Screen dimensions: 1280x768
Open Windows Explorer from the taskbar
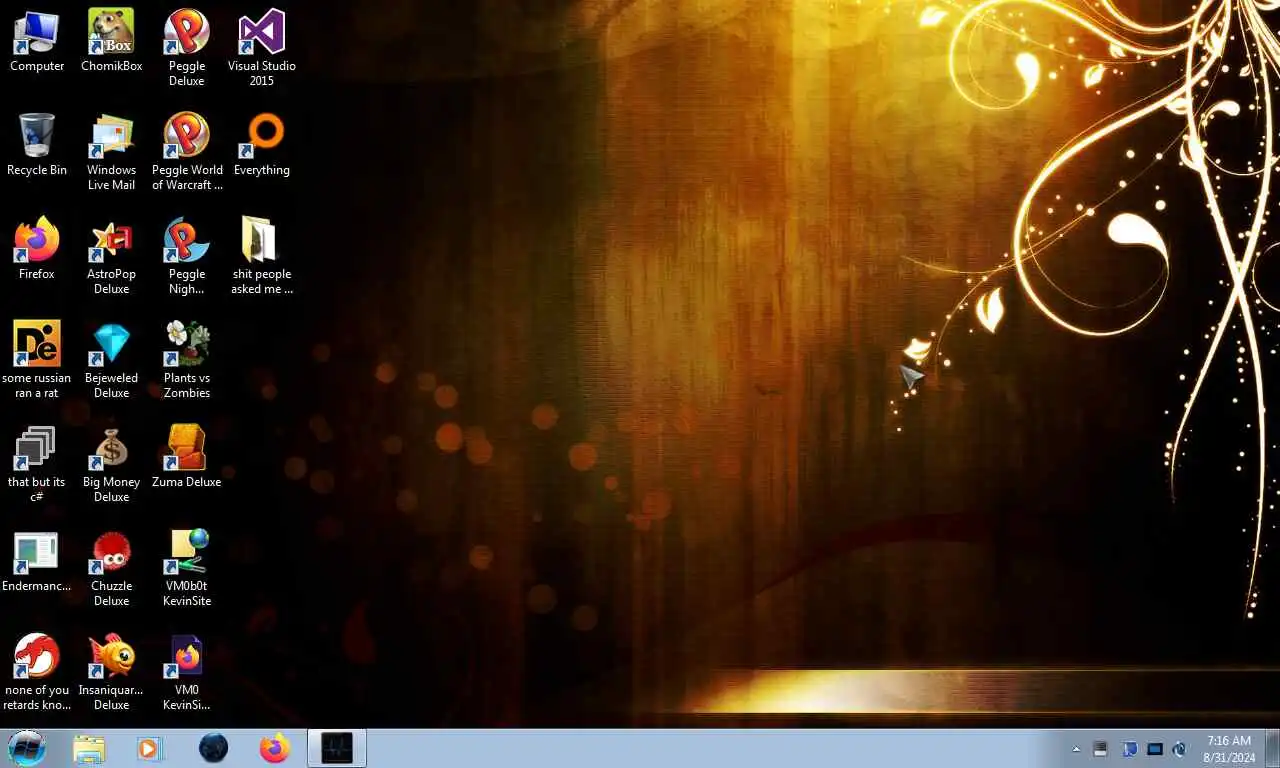pos(89,748)
